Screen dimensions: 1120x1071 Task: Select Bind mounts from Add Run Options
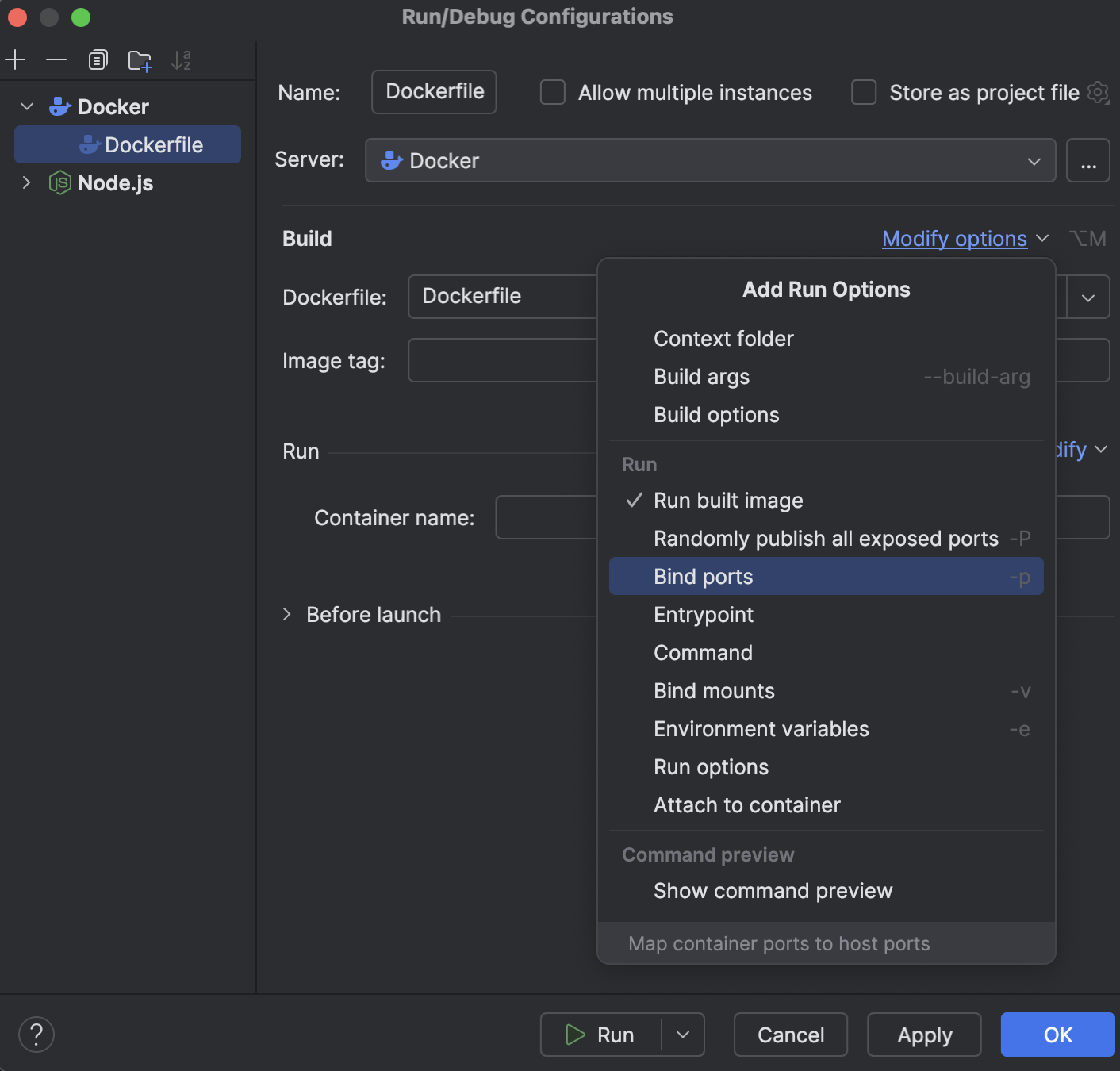(713, 690)
